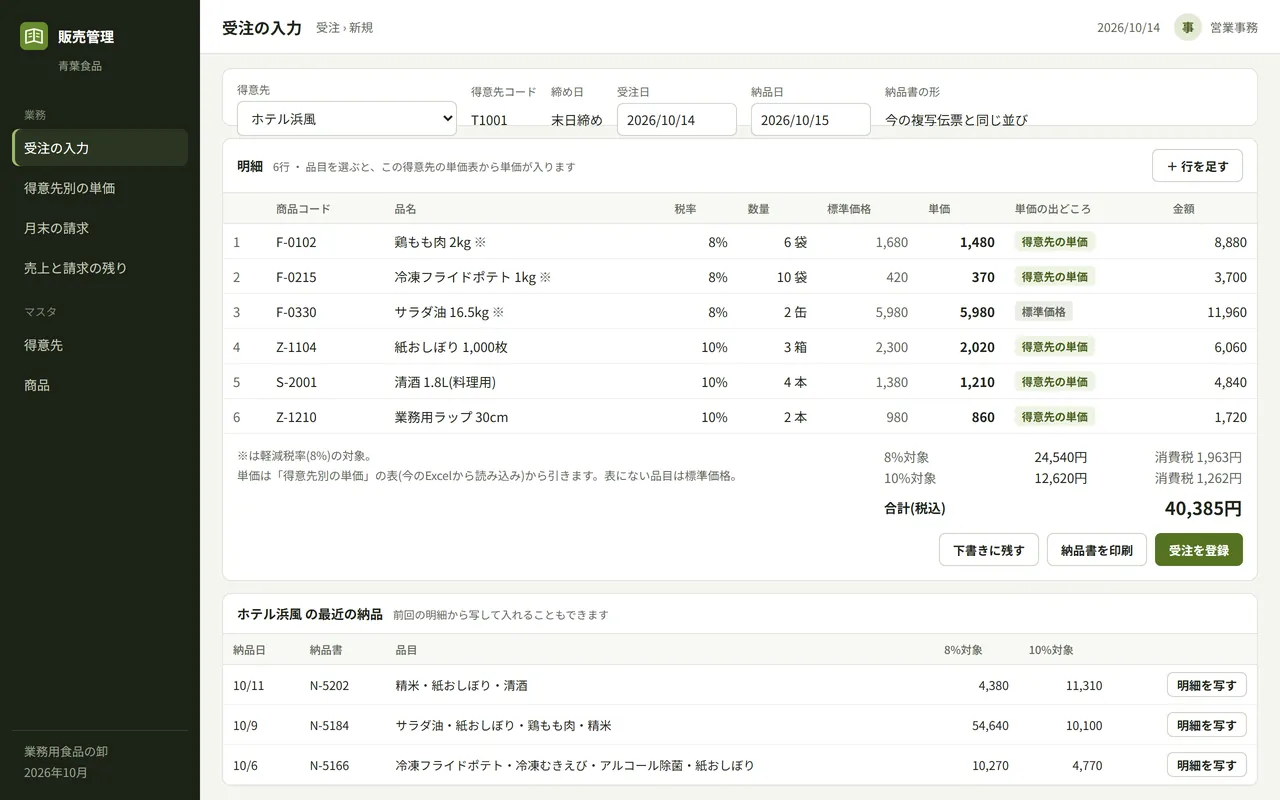The height and width of the screenshot is (800, 1280).
Task: Open the 営業事務 user avatar
Action: click(x=1188, y=27)
